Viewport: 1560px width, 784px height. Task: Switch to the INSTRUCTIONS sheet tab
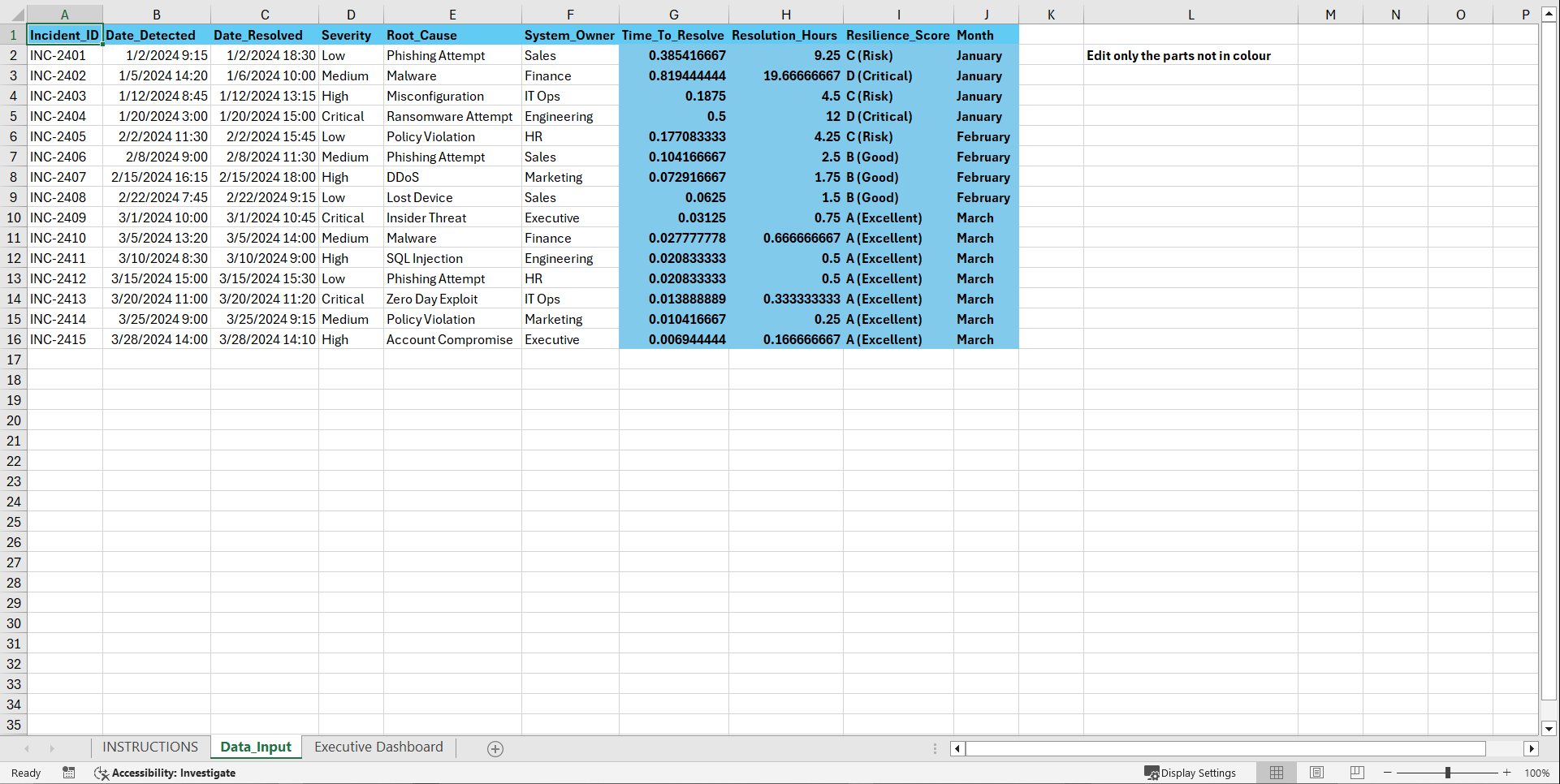point(150,747)
